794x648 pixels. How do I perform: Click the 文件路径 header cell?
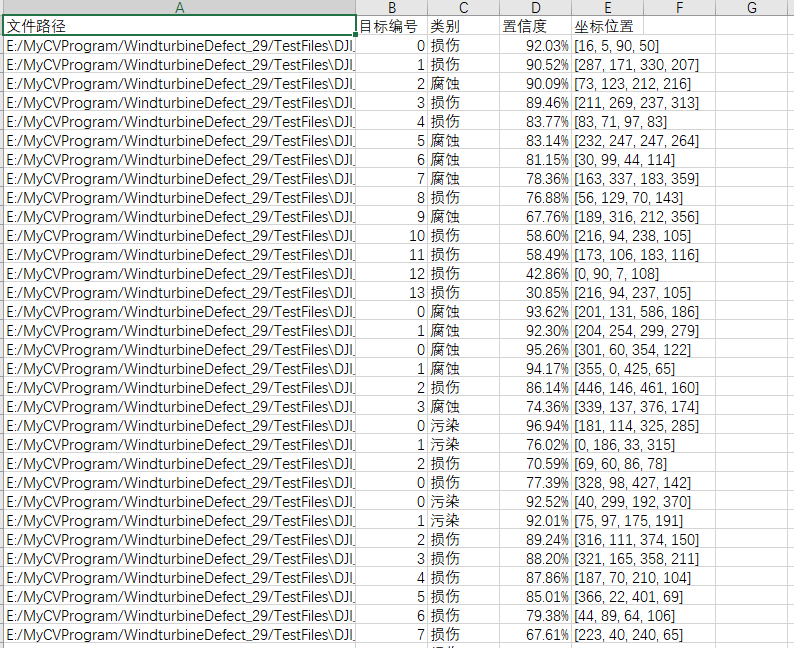pos(179,26)
